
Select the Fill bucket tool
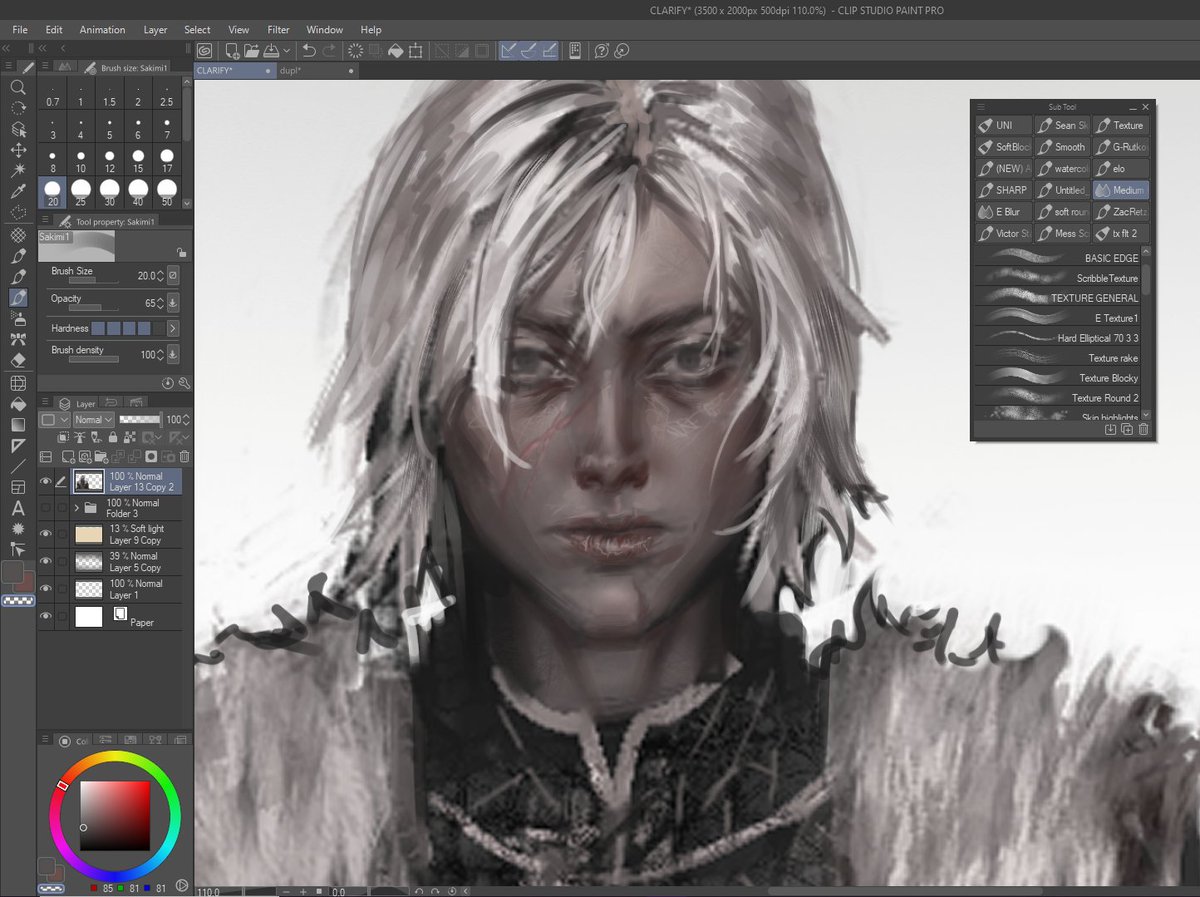click(x=18, y=404)
